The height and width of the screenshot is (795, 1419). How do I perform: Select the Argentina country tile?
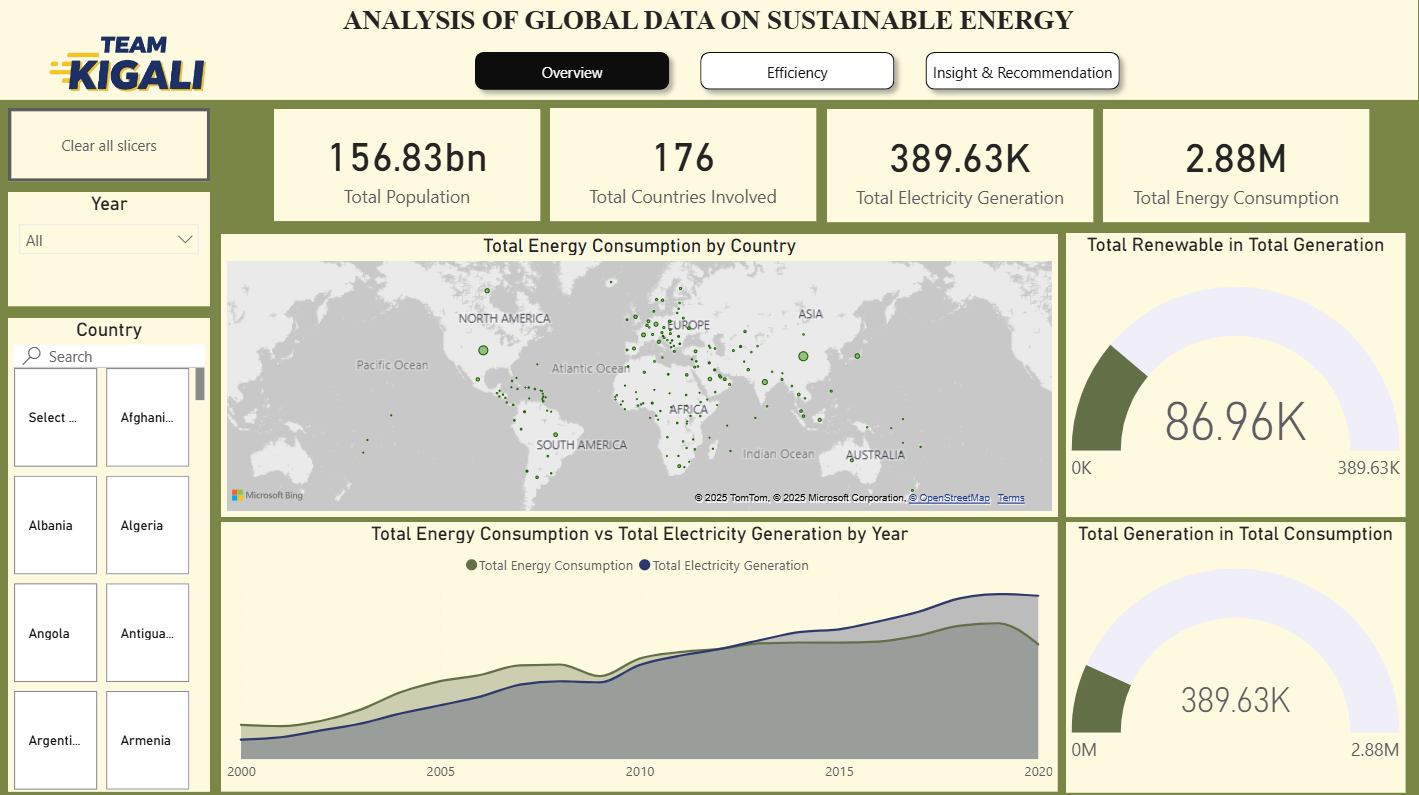pos(55,740)
